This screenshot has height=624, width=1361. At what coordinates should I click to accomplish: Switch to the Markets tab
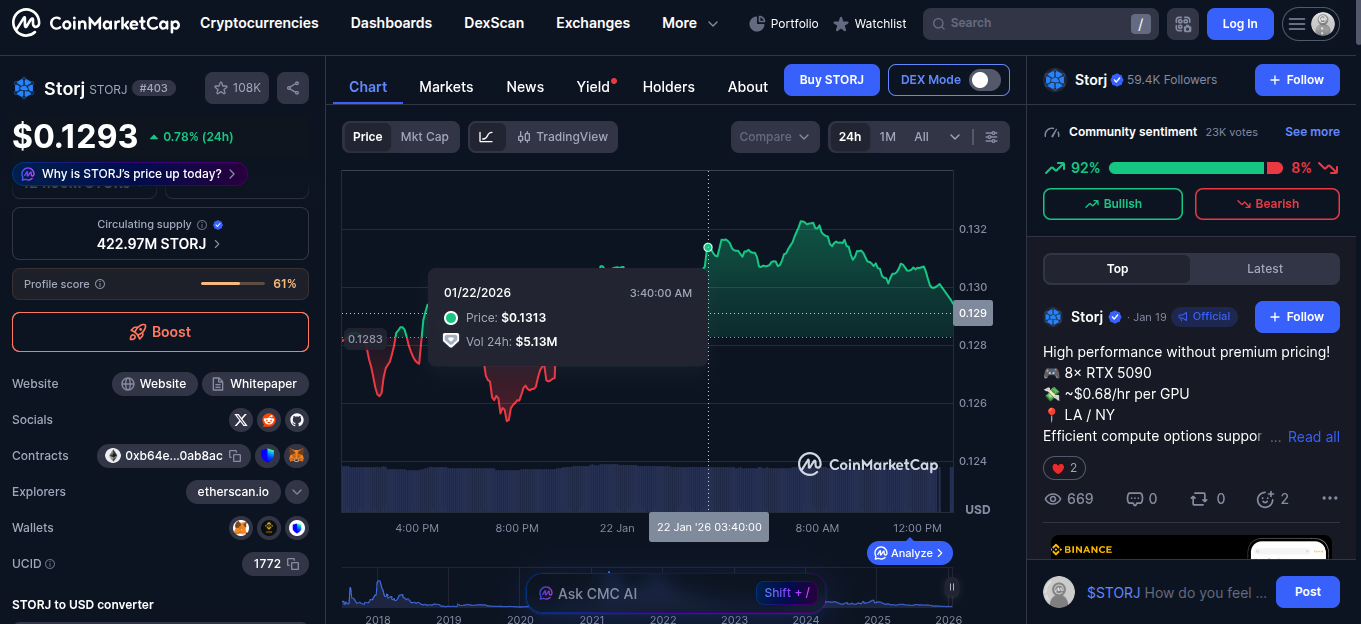(446, 87)
